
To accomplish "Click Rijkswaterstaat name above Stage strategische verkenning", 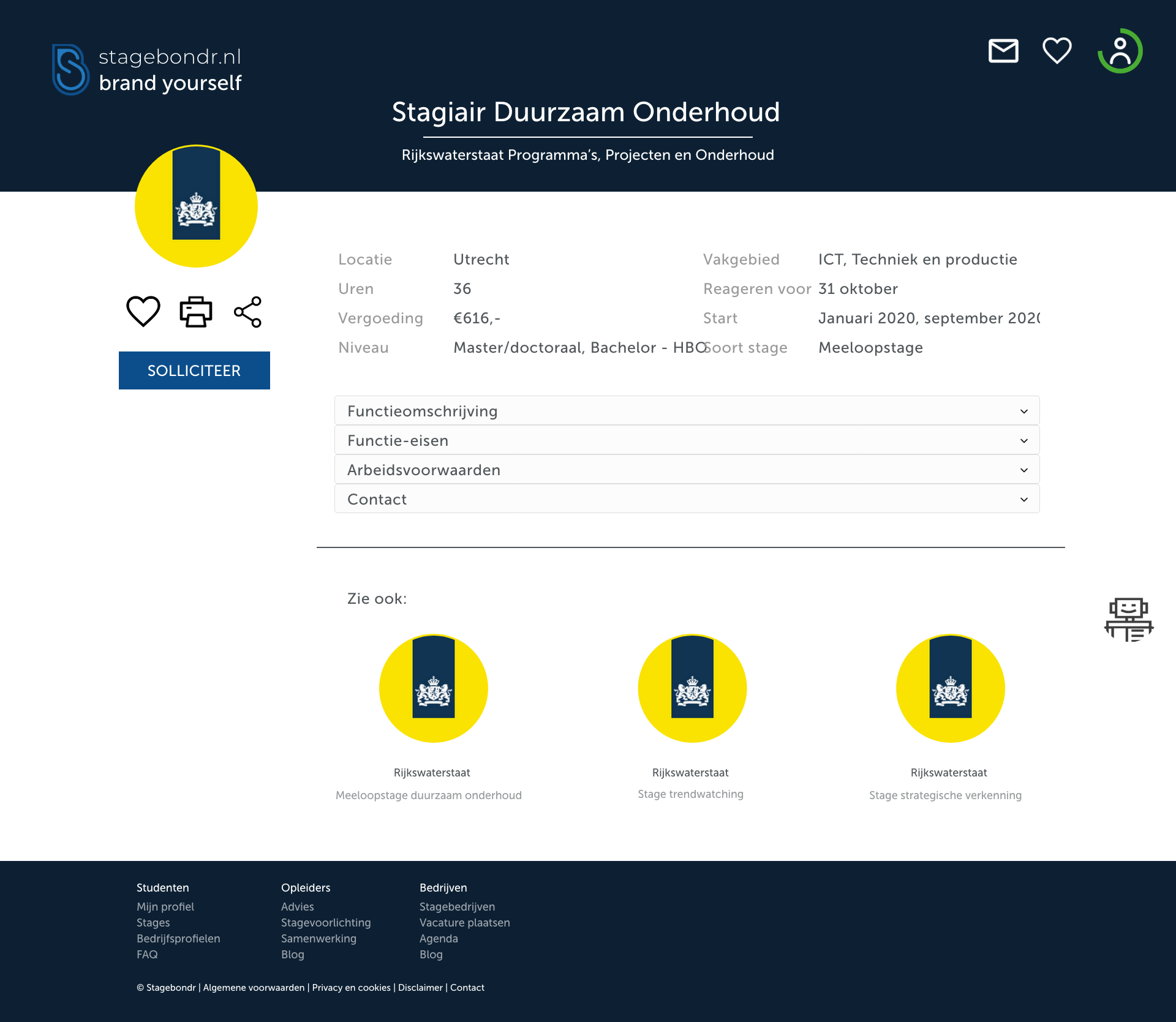I will coord(949,772).
